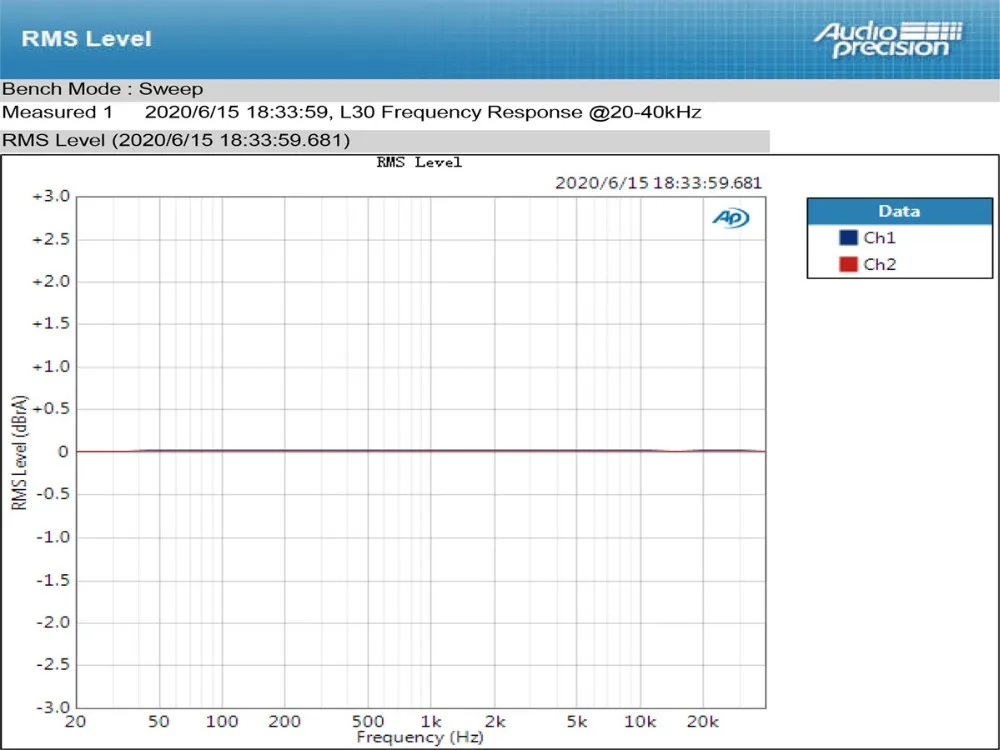Click the +1.5 y-axis value
This screenshot has height=750, width=1000.
coord(52,324)
